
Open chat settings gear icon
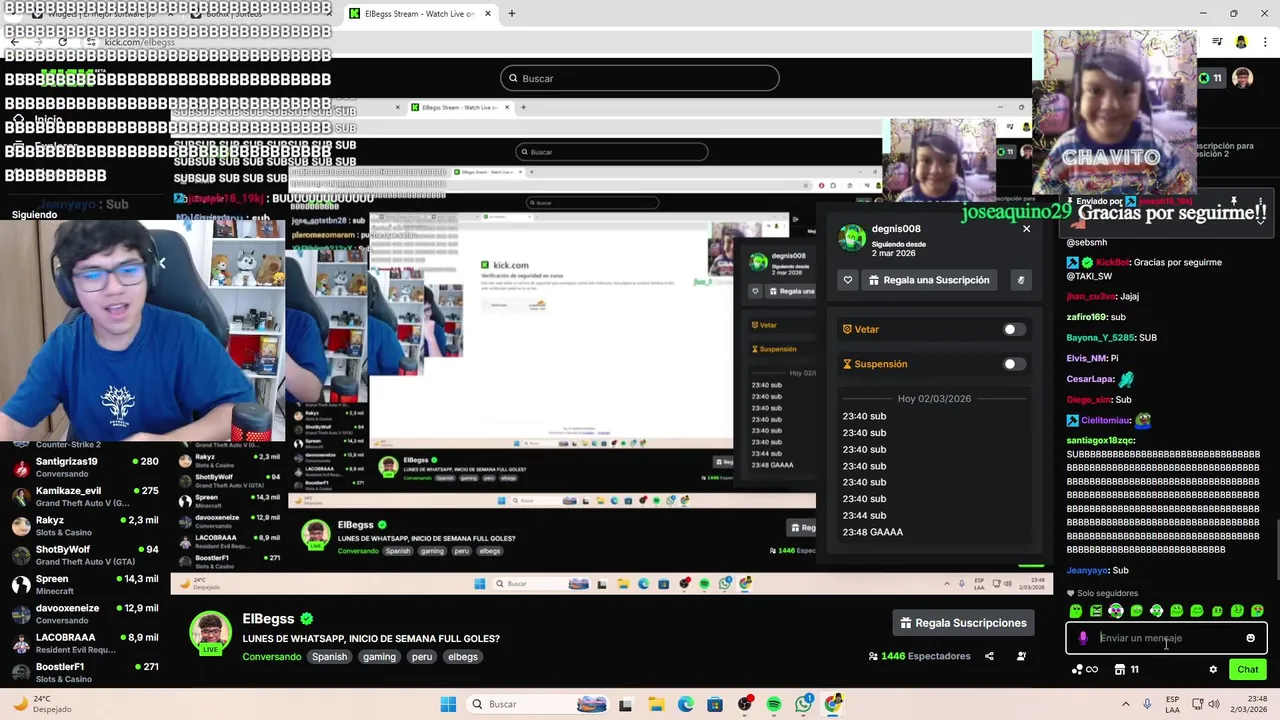(x=1213, y=670)
